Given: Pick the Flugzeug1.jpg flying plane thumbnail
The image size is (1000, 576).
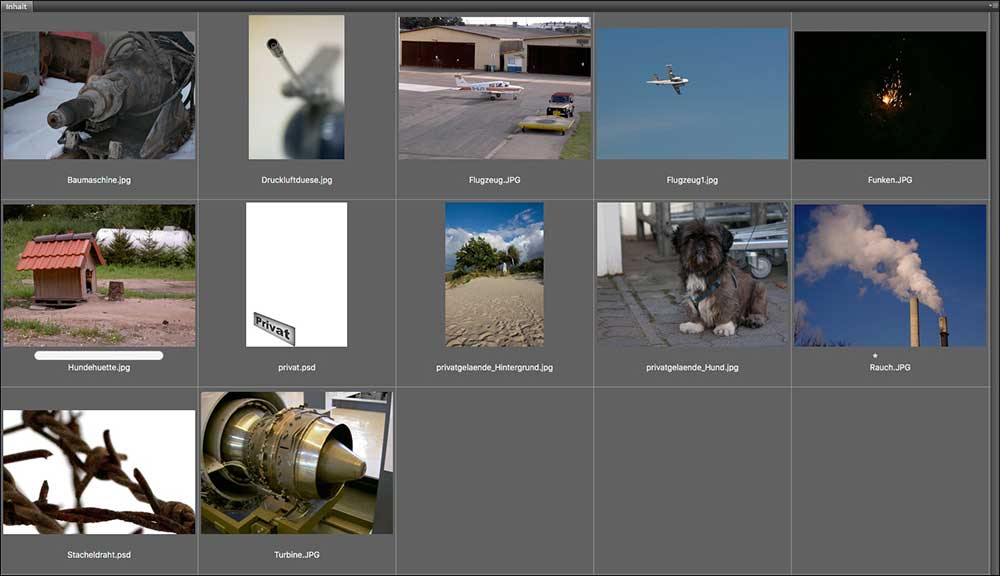Looking at the screenshot, I should click(692, 94).
